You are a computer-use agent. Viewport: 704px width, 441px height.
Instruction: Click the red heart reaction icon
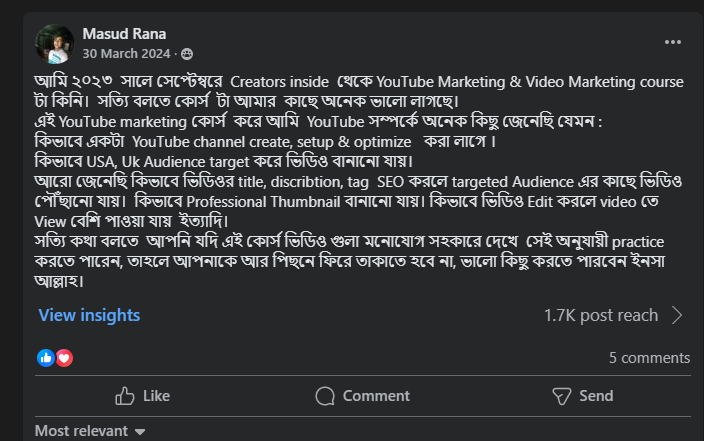(x=64, y=357)
